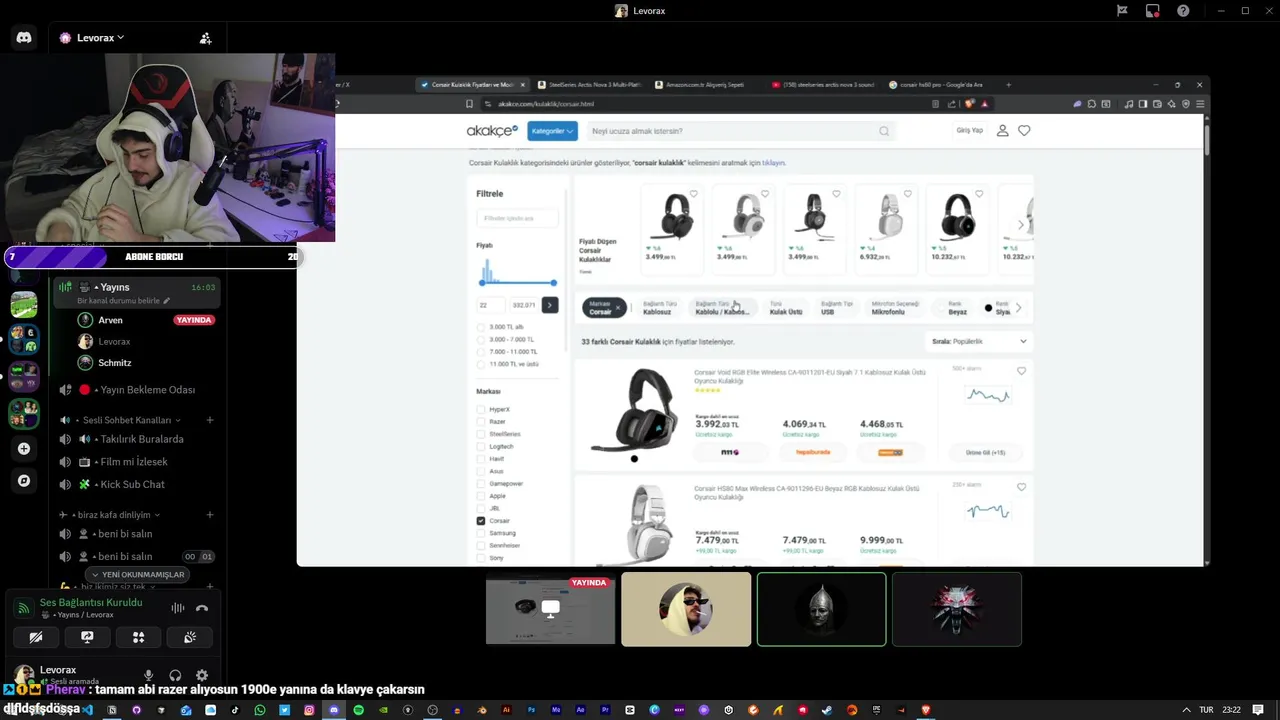The image size is (1280, 720).
Task: Open a new browser tab with plus
Action: 1008,85
